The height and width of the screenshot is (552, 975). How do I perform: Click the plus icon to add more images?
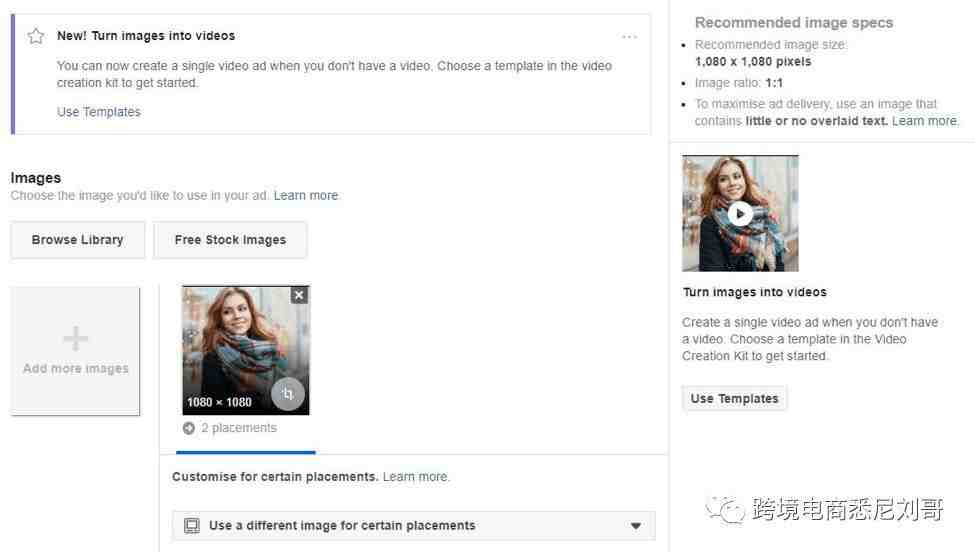(75, 339)
